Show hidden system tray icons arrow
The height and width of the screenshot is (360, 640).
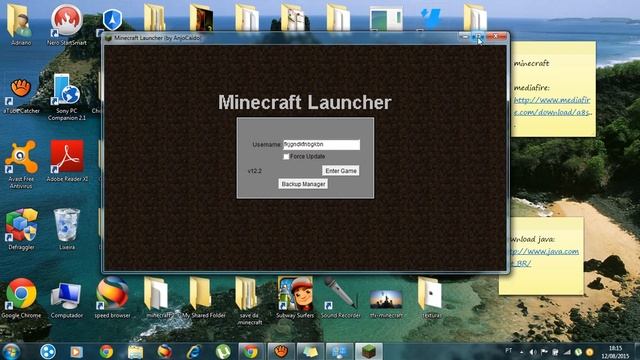521,351
